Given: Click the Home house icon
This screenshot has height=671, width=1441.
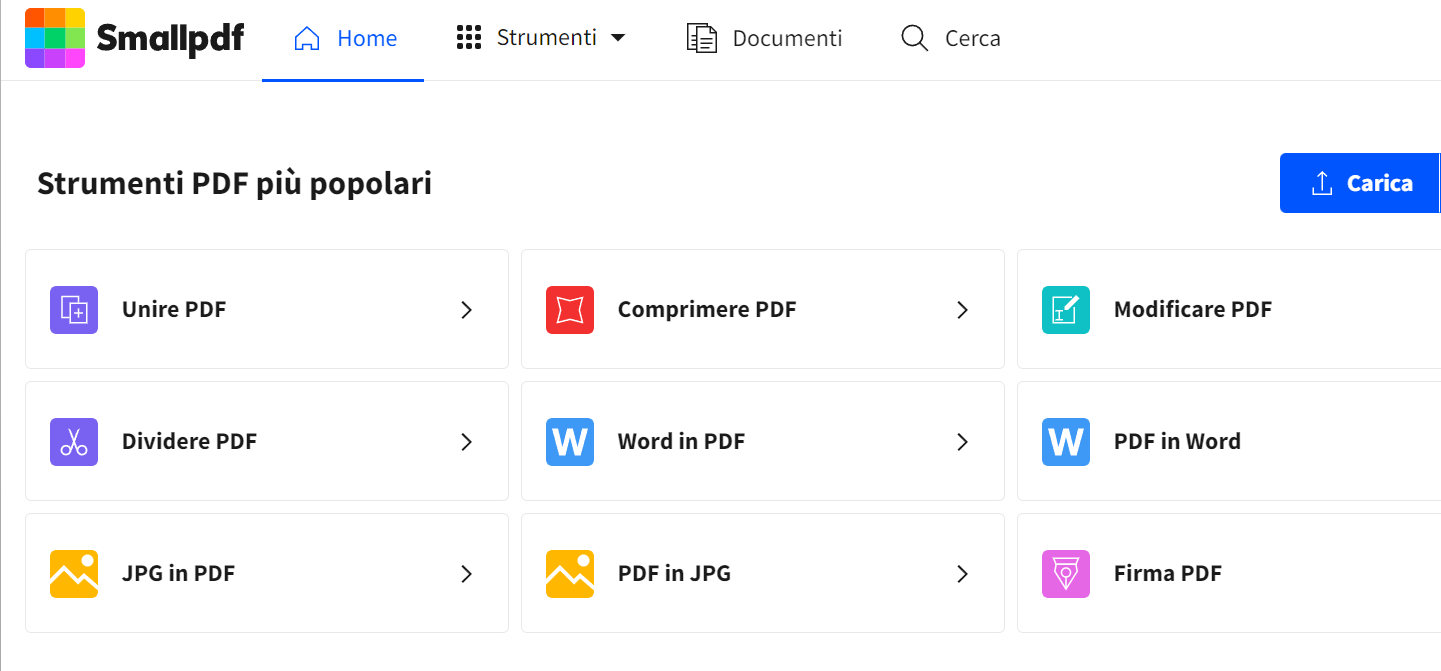Looking at the screenshot, I should click(x=307, y=39).
